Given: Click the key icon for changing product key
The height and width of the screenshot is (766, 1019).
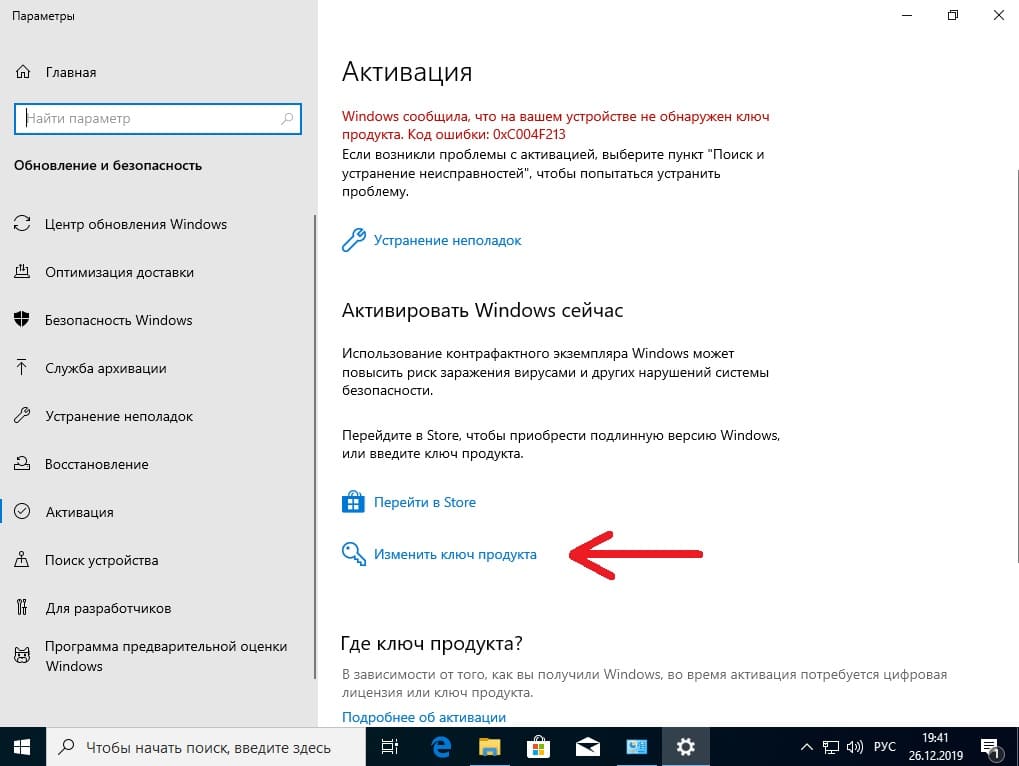Looking at the screenshot, I should pos(354,554).
